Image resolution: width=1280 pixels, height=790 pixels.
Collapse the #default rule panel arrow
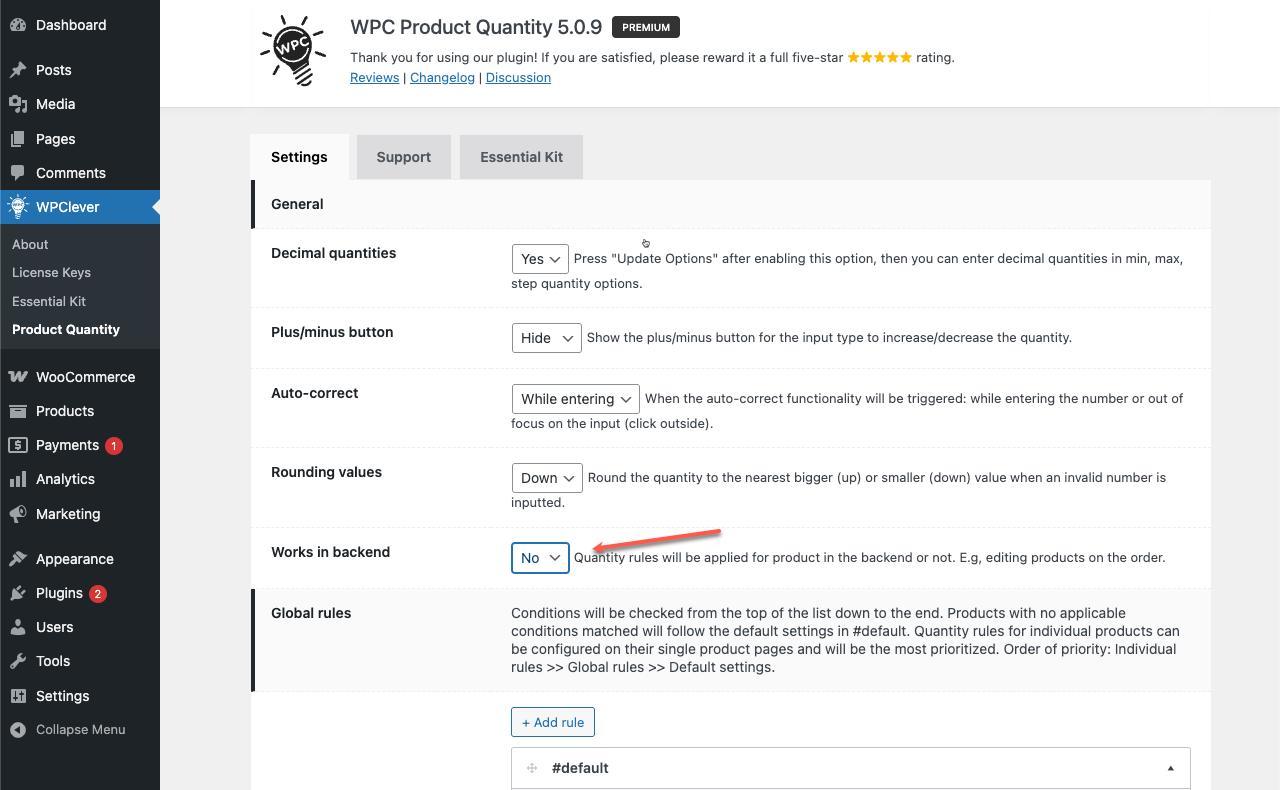tap(1170, 768)
